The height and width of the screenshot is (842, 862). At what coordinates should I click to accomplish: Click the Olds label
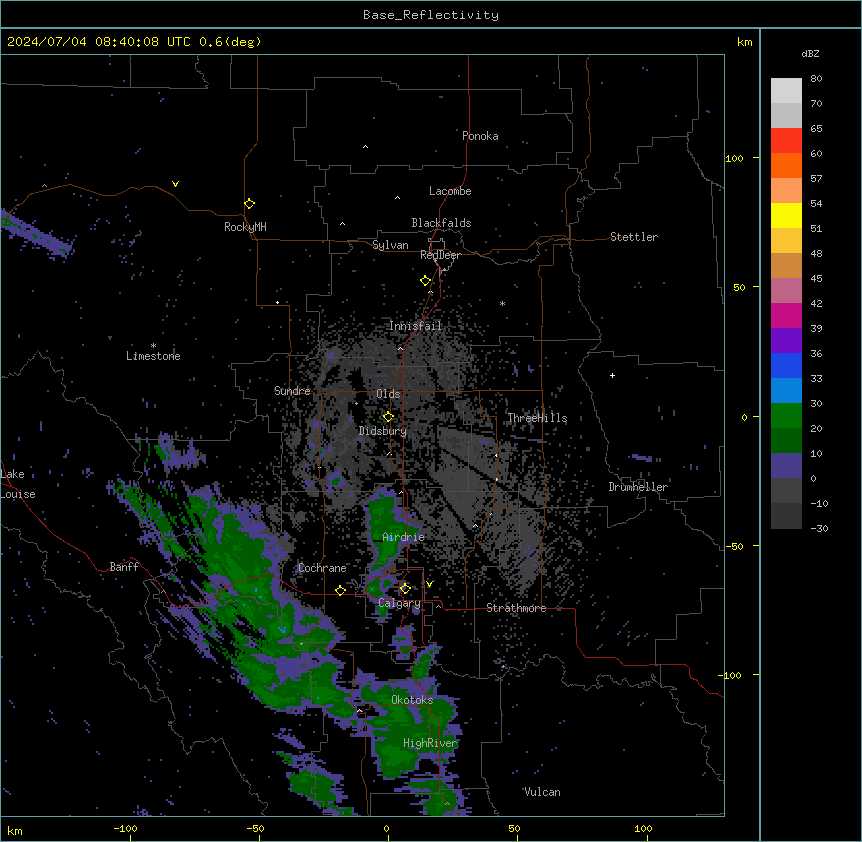coord(388,394)
